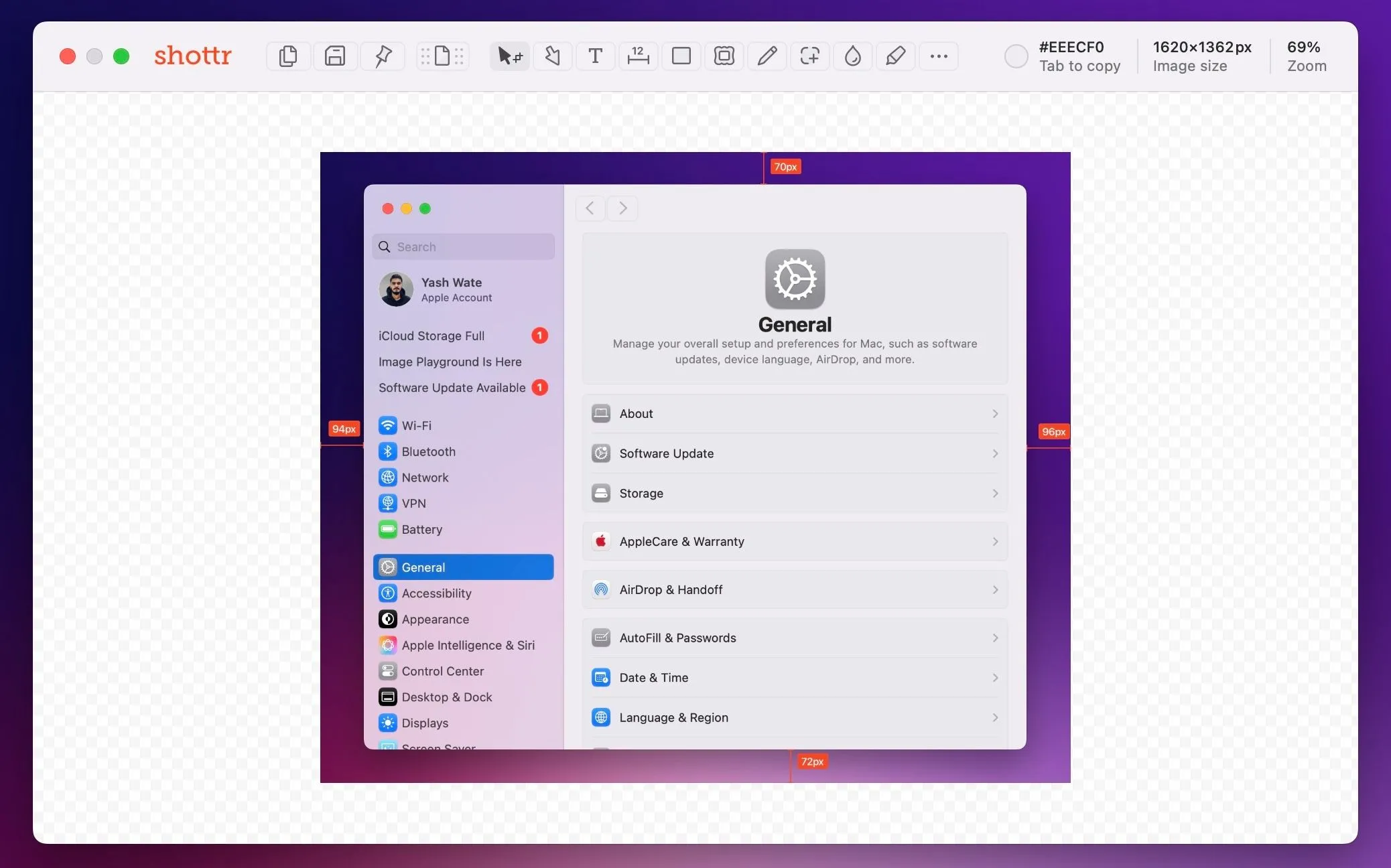Select the ruler measurement tool

(638, 56)
